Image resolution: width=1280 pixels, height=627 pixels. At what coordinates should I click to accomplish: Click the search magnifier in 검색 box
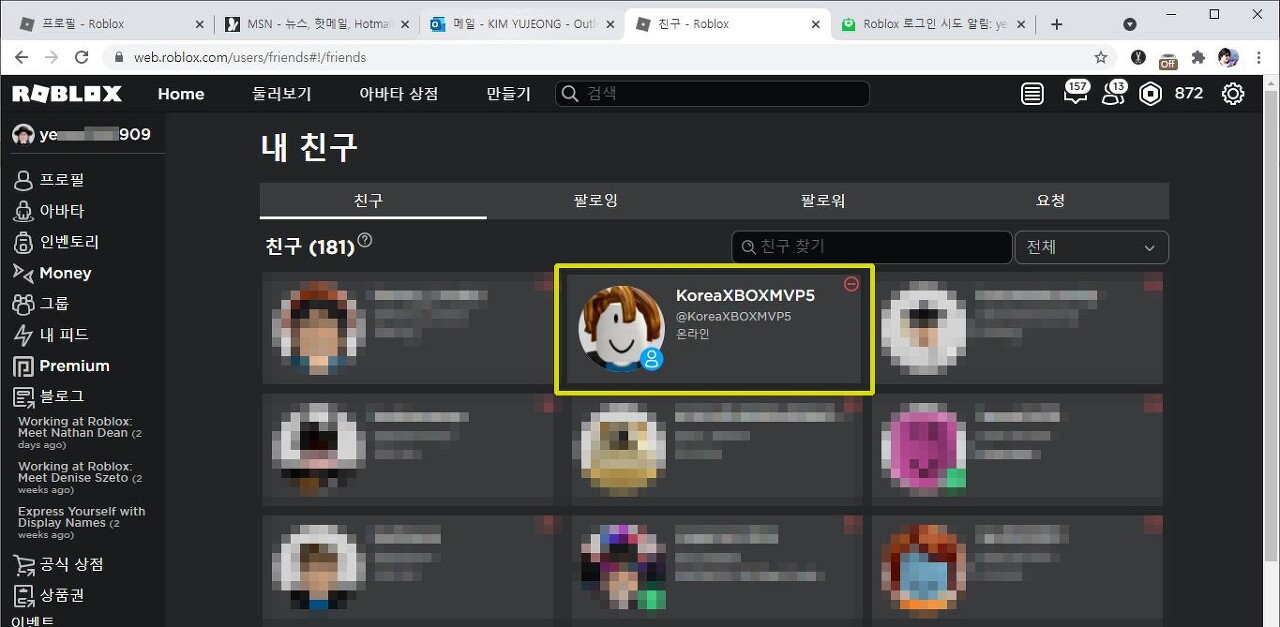pos(570,94)
